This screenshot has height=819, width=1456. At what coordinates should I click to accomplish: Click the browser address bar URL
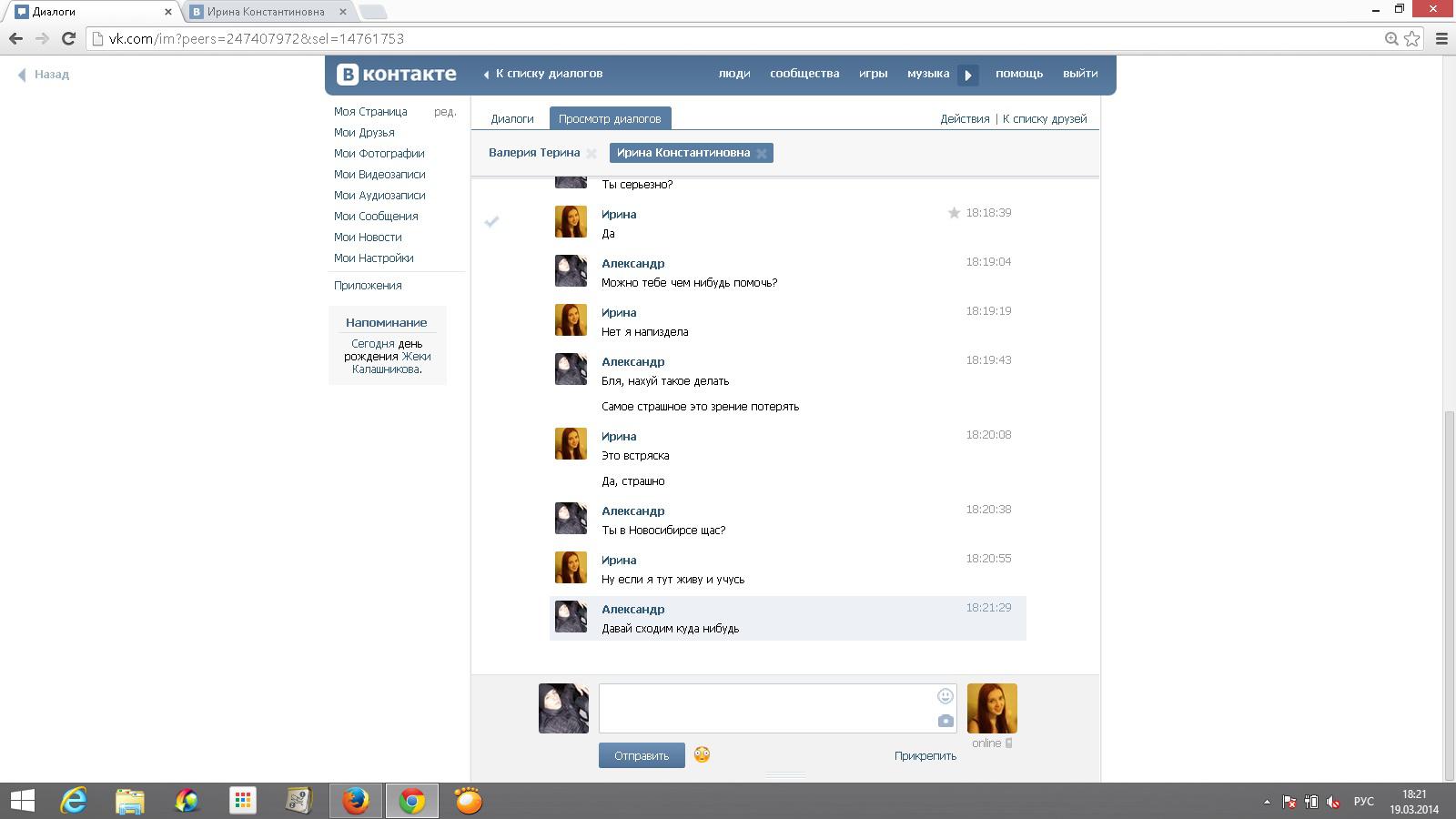click(x=257, y=38)
